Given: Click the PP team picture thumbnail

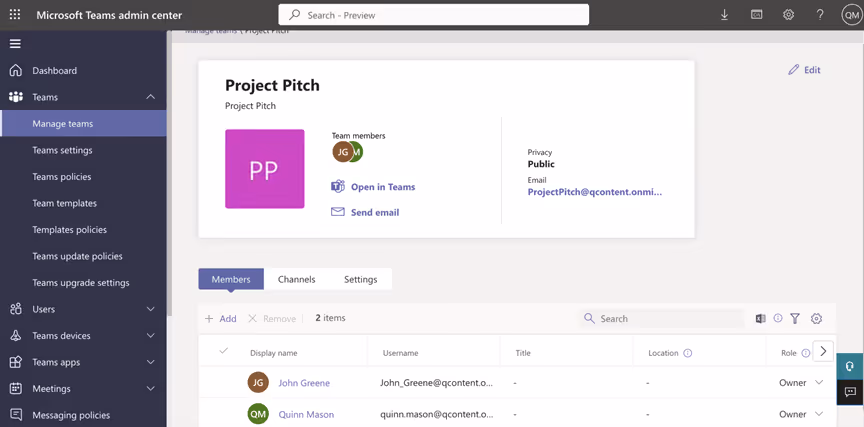Looking at the screenshot, I should [264, 169].
